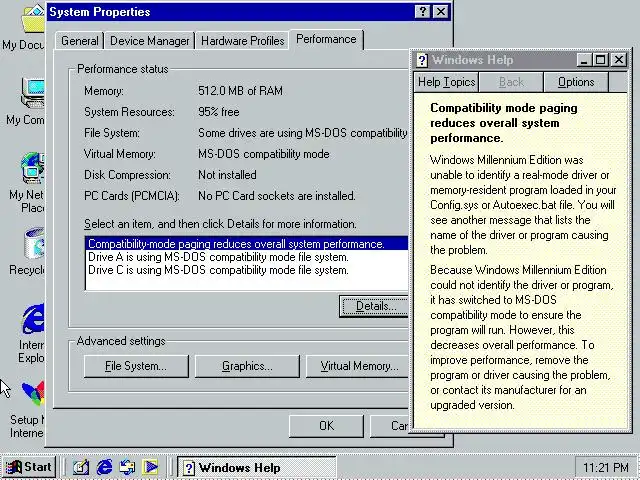Screen dimensions: 640x480
Task: Click the Details button
Action: [x=374, y=306]
